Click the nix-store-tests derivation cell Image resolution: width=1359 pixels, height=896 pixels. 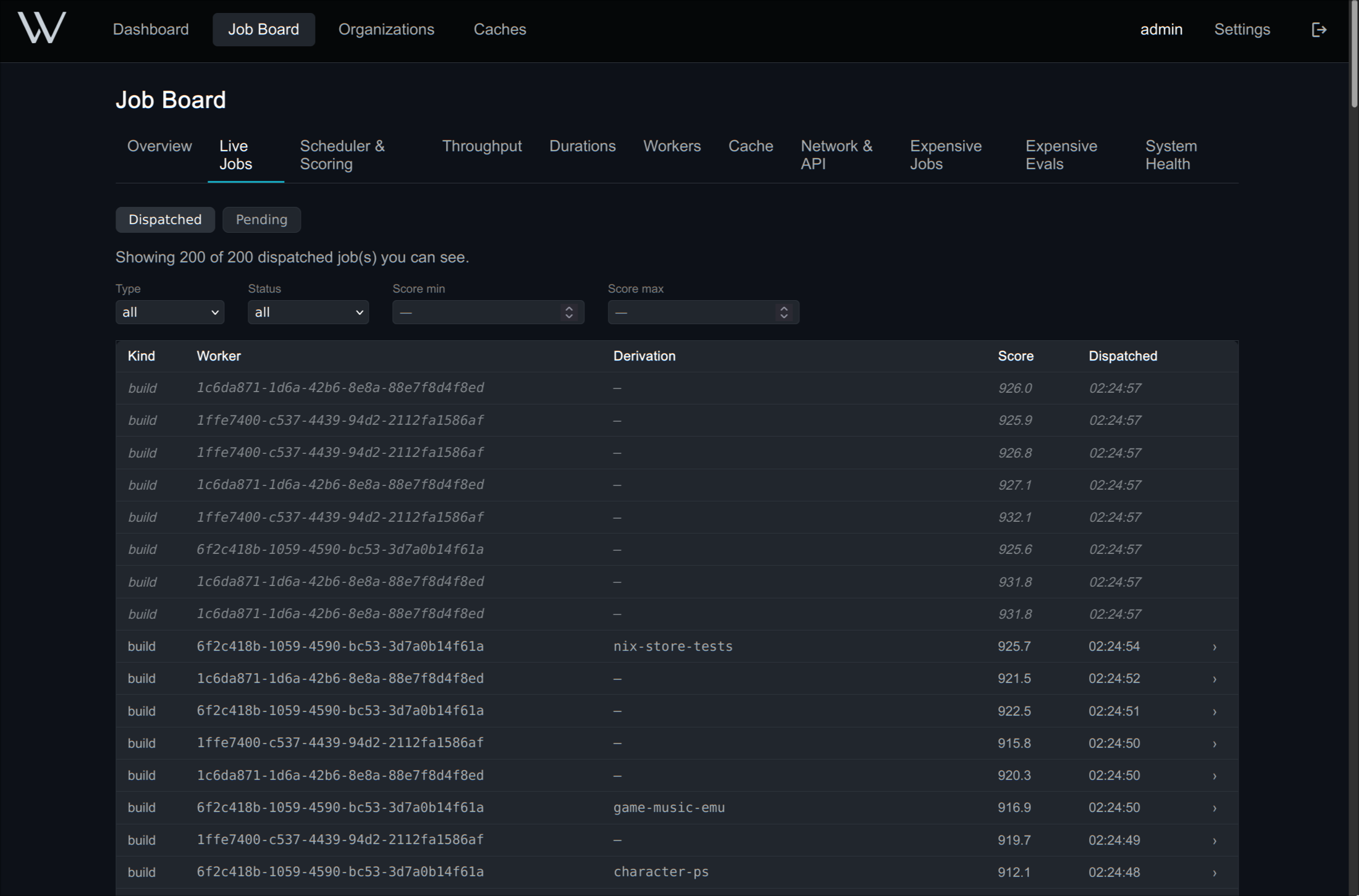[673, 647]
